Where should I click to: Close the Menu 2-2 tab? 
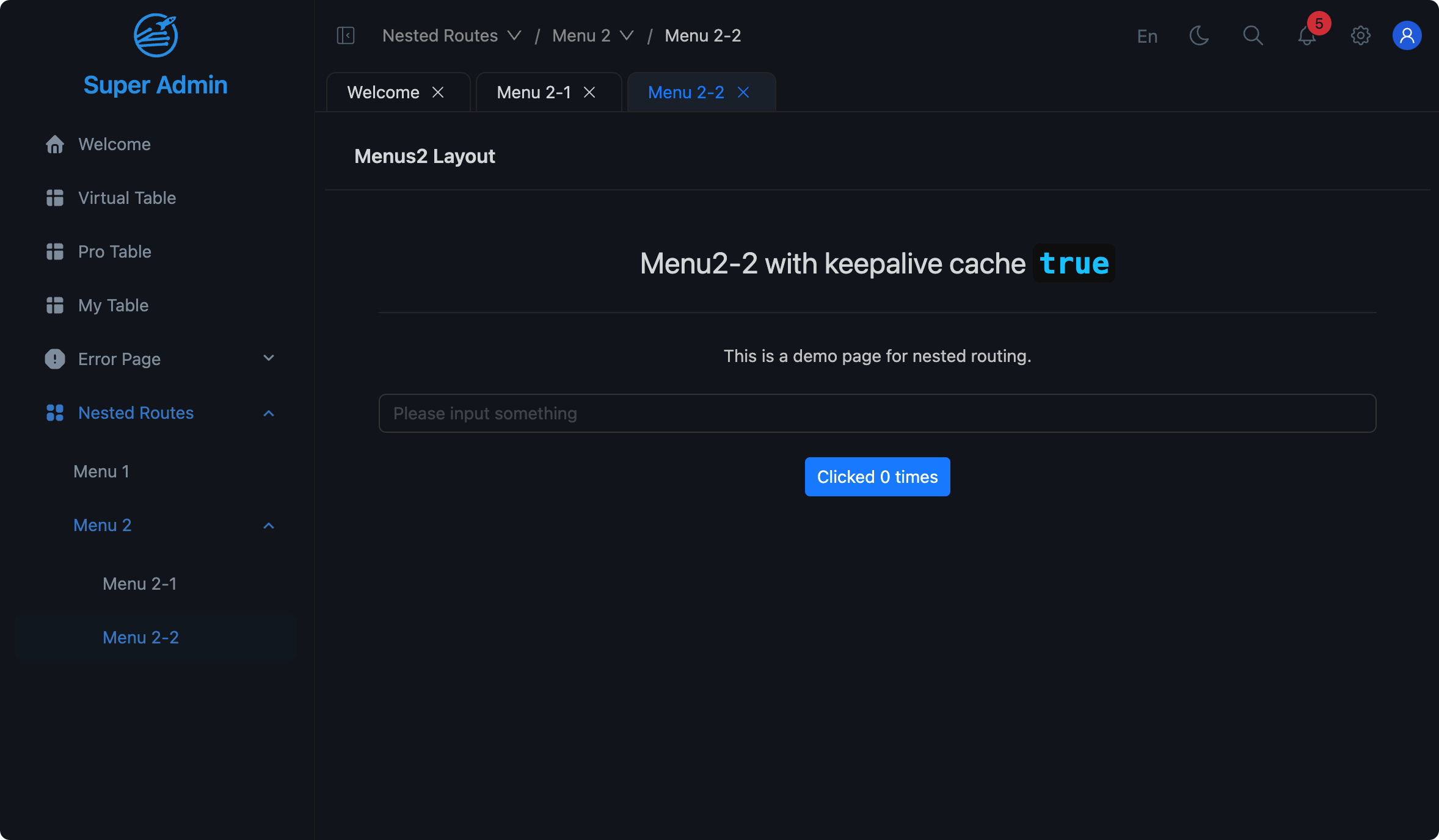tap(743, 92)
